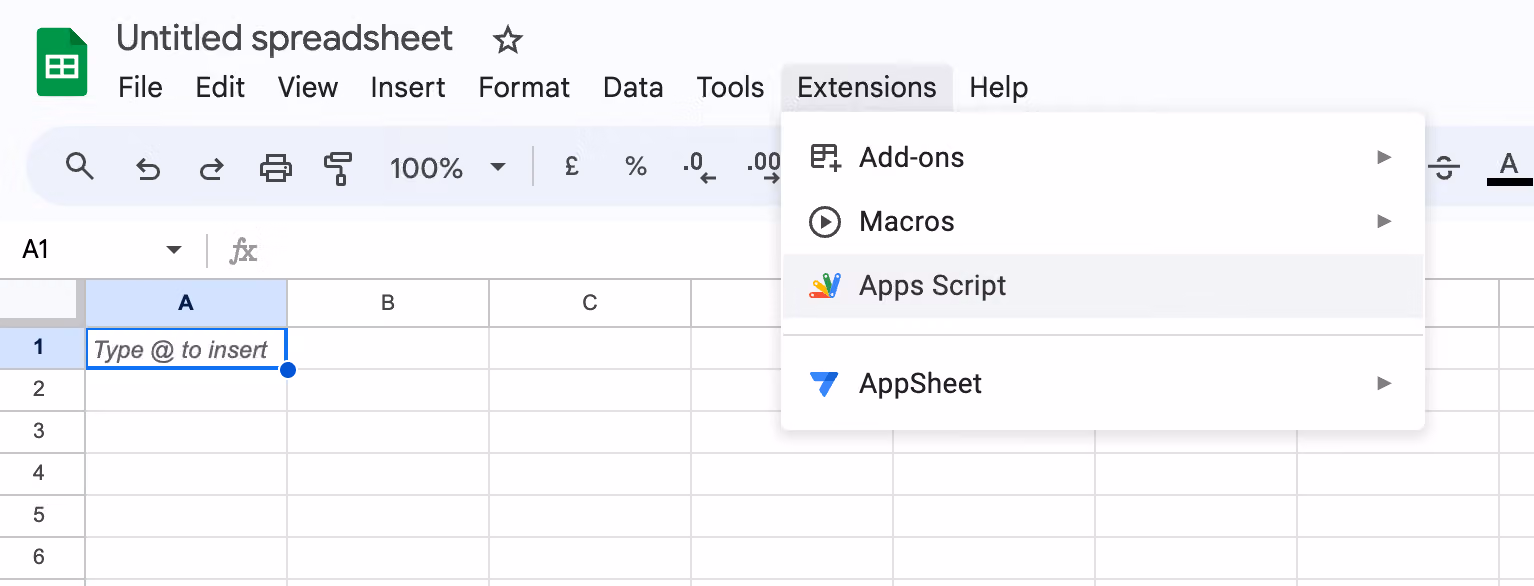Select column C header
This screenshot has height=586, width=1534.
[x=590, y=303]
